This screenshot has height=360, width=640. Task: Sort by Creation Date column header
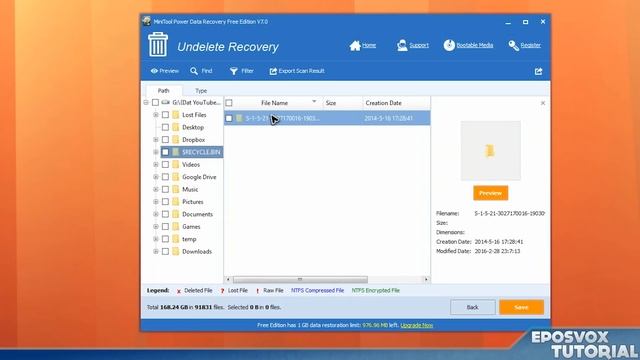396,103
